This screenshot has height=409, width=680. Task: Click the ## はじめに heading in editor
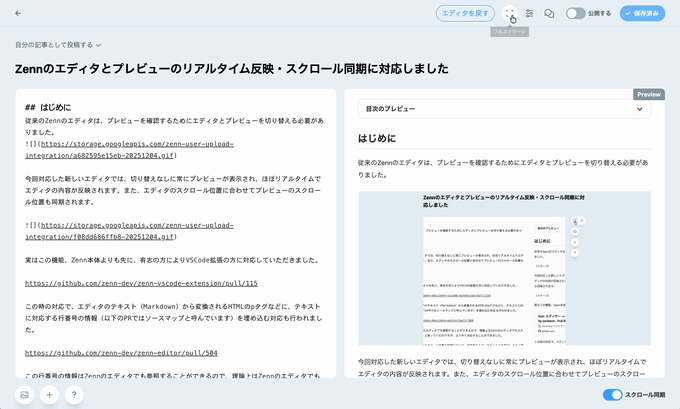[x=48, y=107]
